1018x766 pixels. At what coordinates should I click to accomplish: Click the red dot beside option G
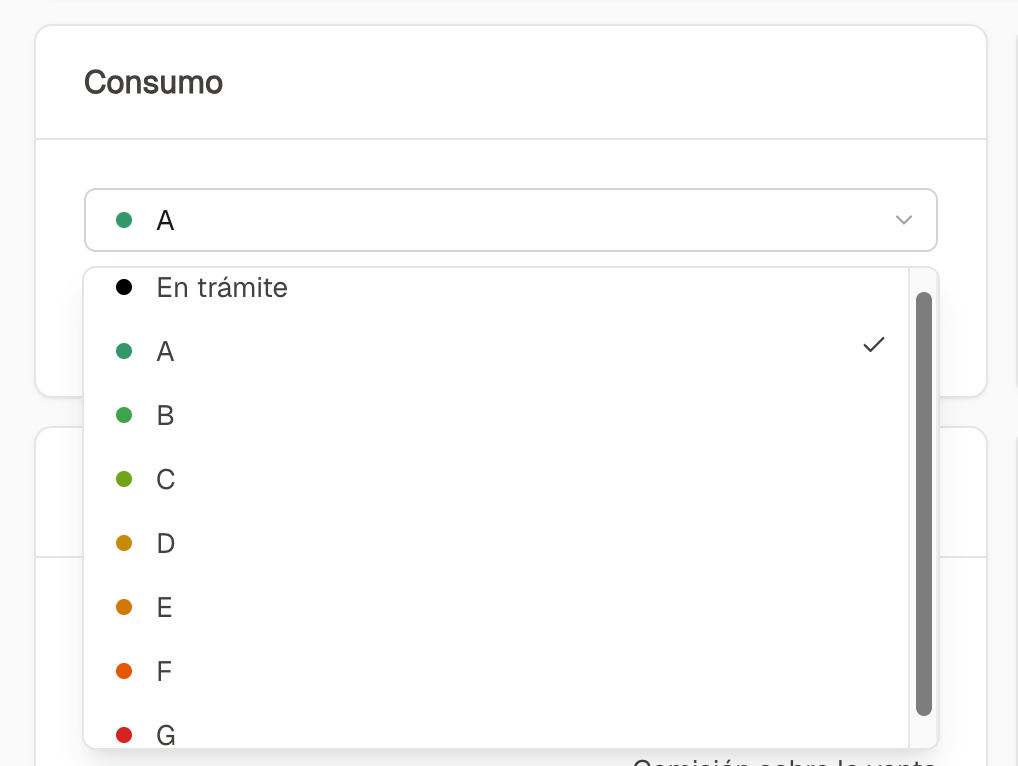(x=124, y=735)
